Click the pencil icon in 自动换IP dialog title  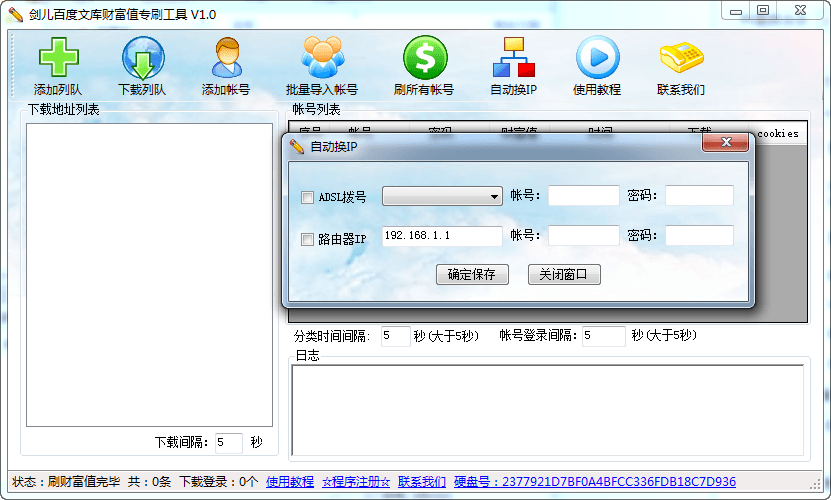click(297, 146)
